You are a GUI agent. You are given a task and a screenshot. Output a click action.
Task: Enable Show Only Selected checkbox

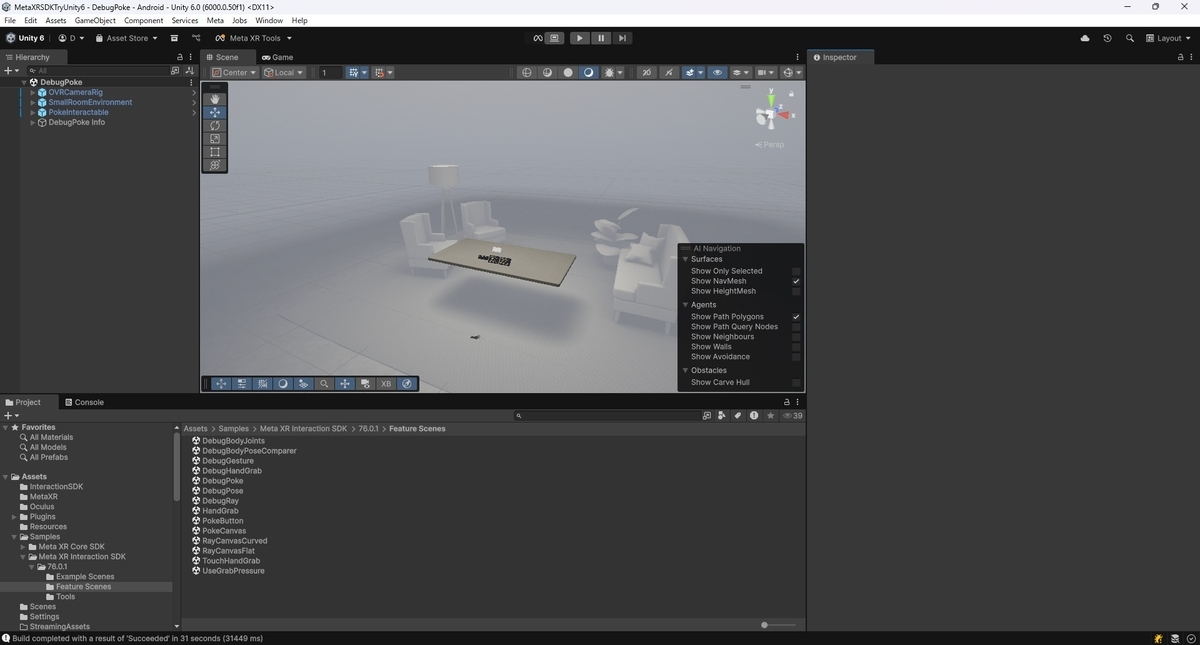pyautogui.click(x=796, y=271)
